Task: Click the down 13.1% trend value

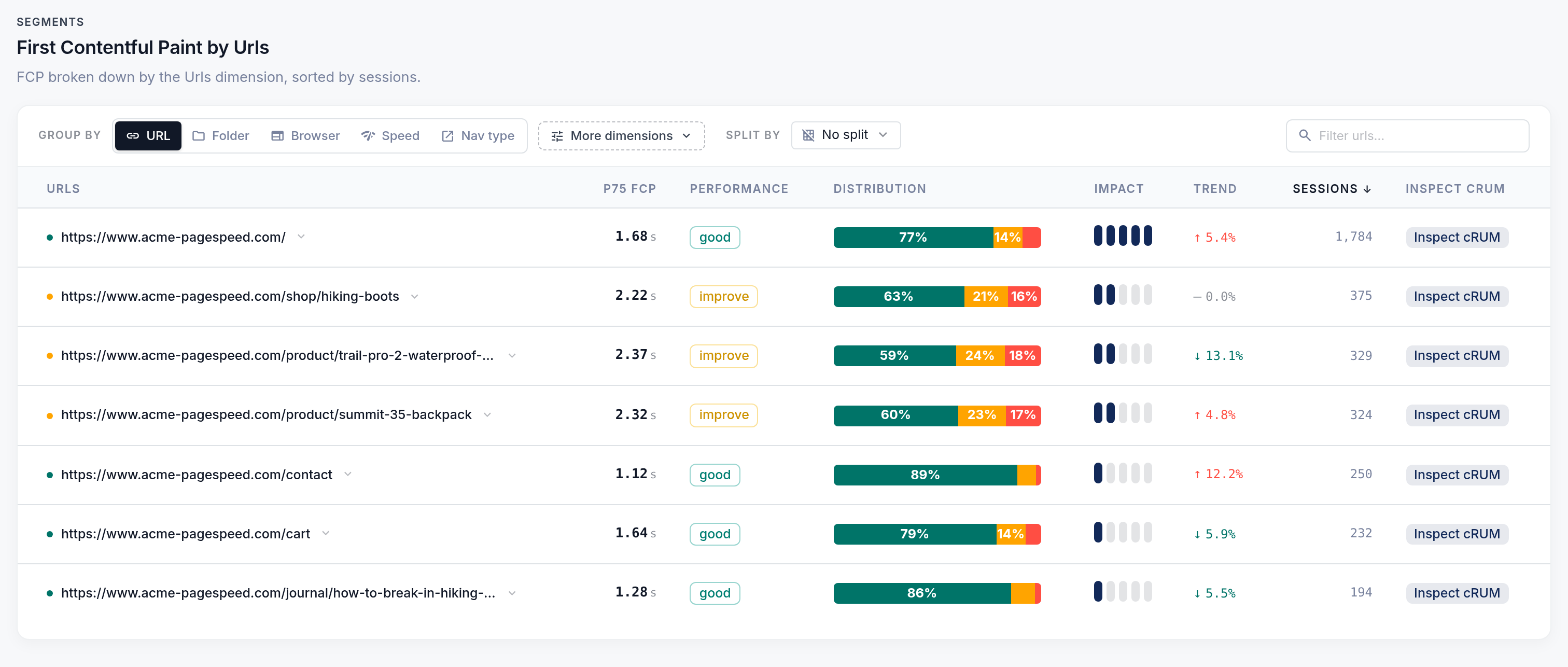Action: (1218, 355)
